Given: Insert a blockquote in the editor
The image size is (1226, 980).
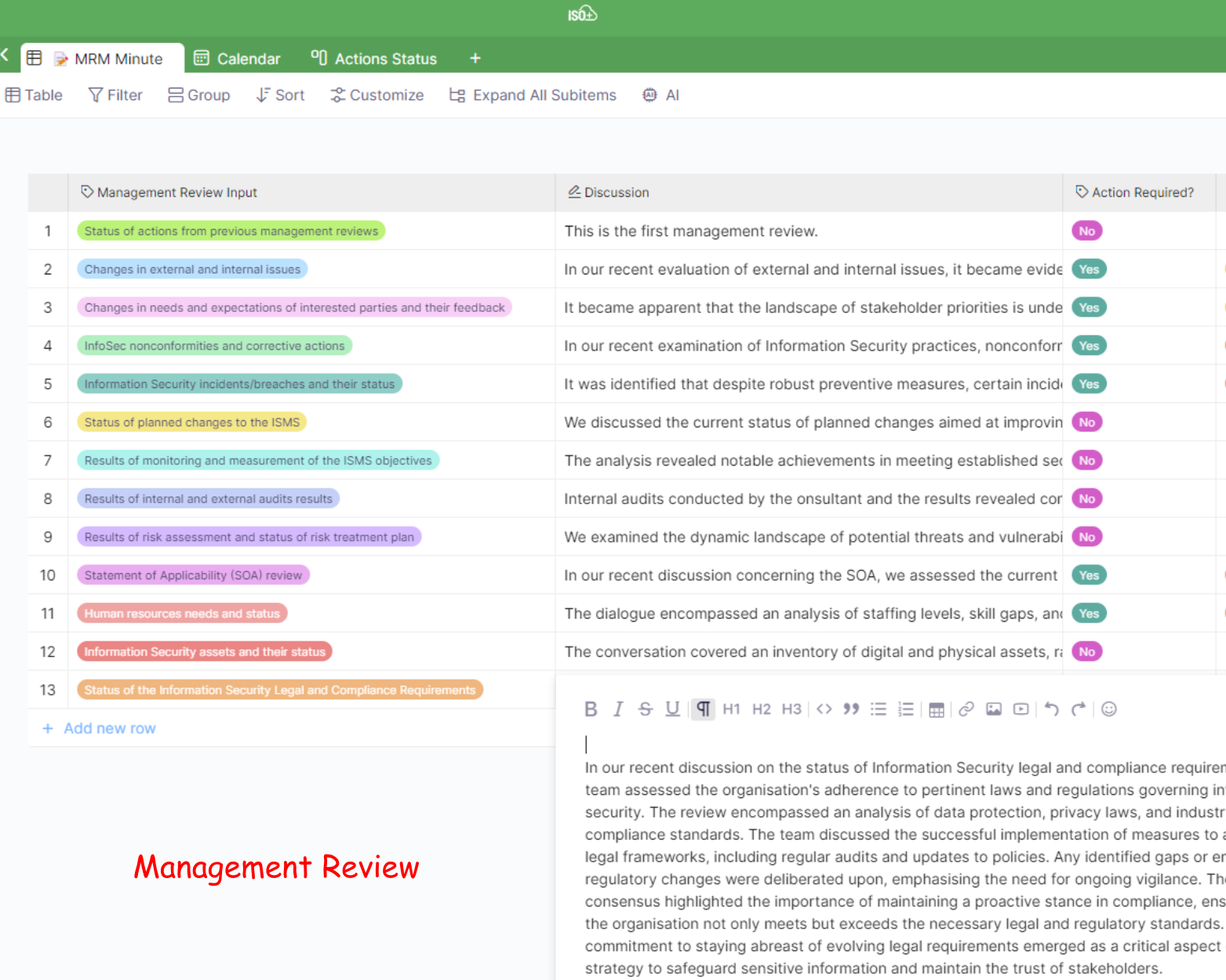Looking at the screenshot, I should tap(850, 710).
